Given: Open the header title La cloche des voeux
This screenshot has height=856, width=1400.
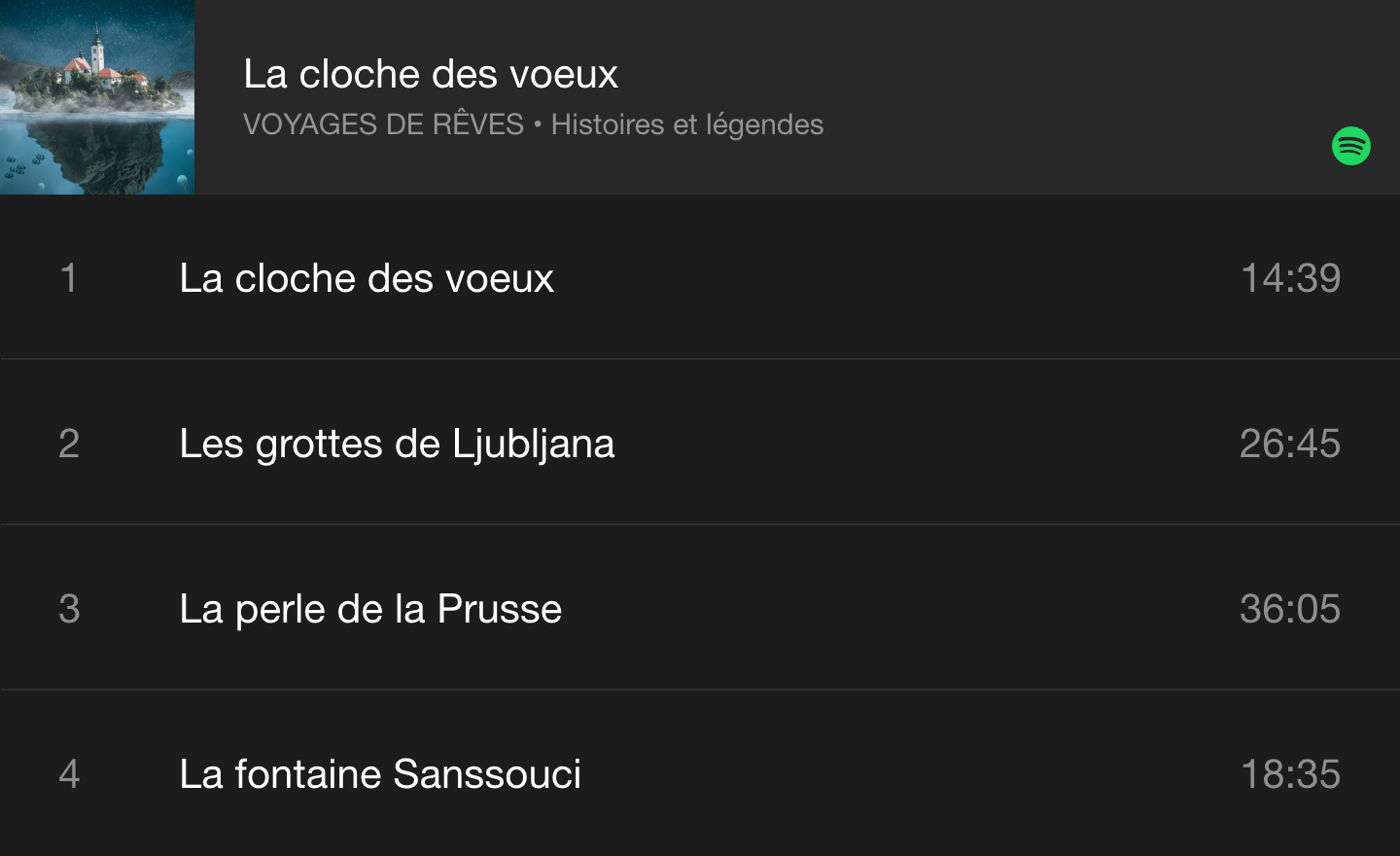Looking at the screenshot, I should [x=430, y=74].
